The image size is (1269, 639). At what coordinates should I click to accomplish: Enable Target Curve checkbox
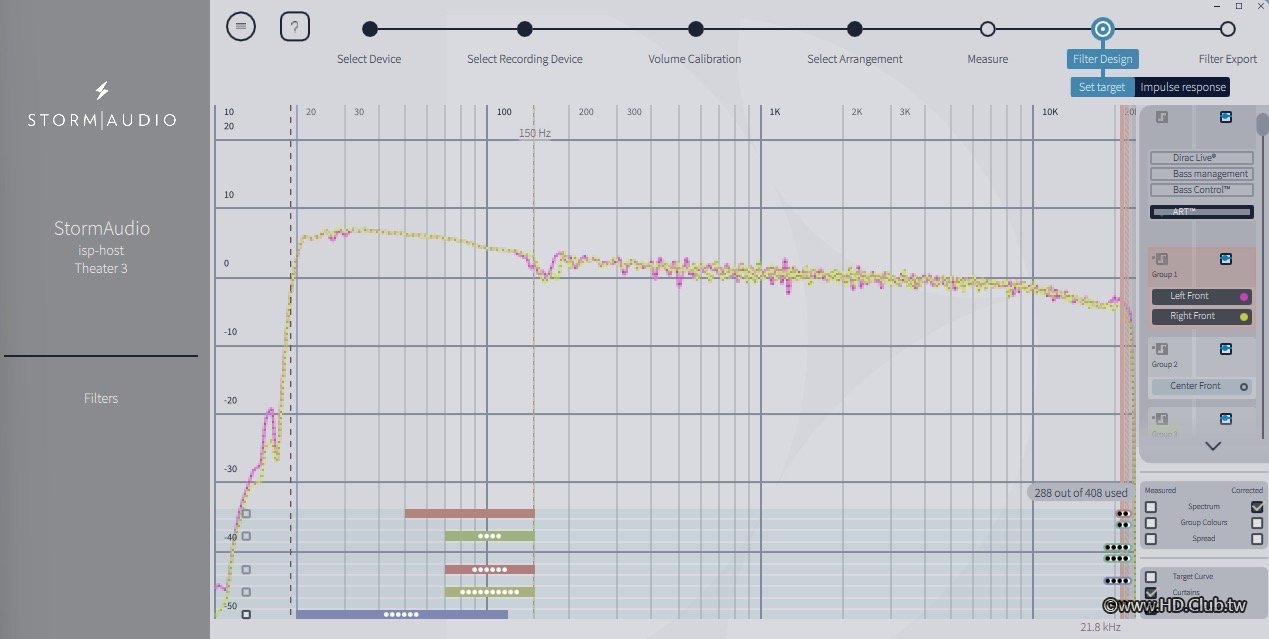1151,577
